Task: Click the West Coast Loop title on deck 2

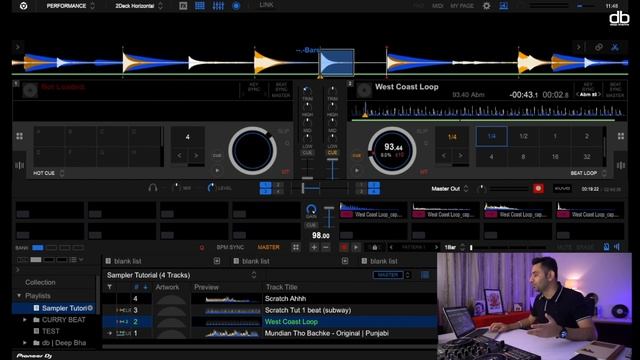Action: (x=407, y=87)
